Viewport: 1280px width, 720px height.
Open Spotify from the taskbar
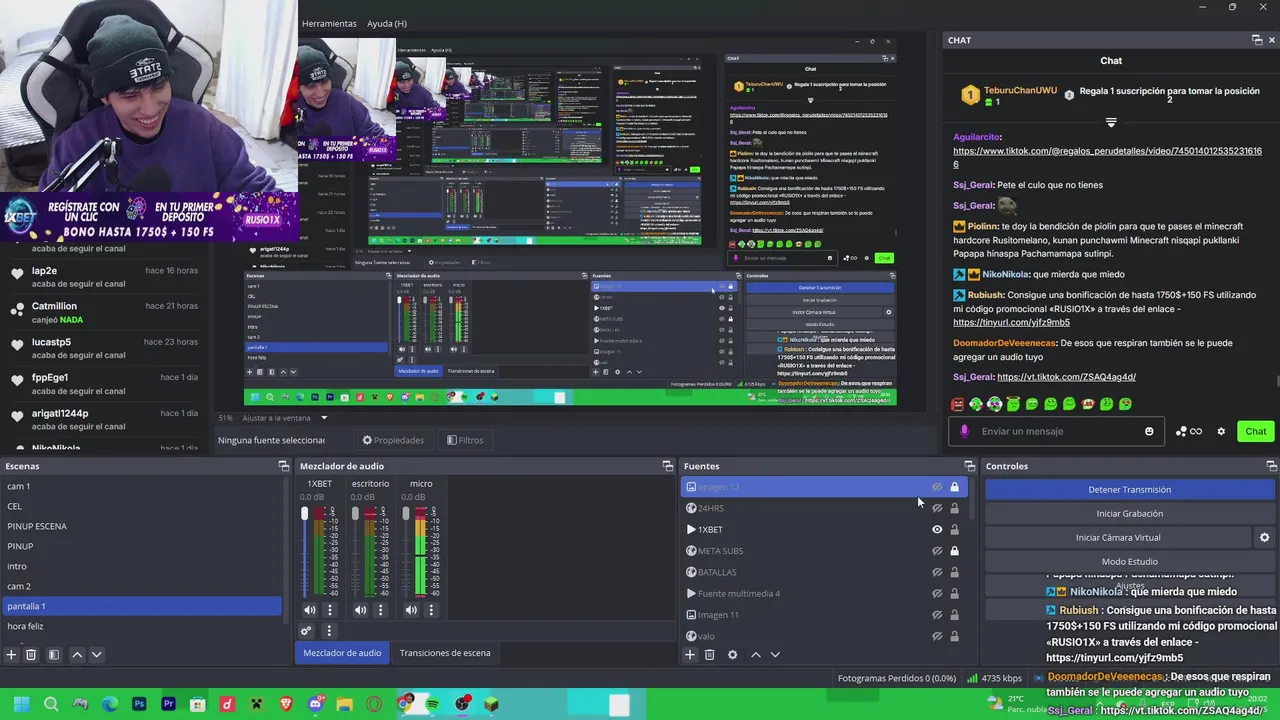[x=432, y=704]
